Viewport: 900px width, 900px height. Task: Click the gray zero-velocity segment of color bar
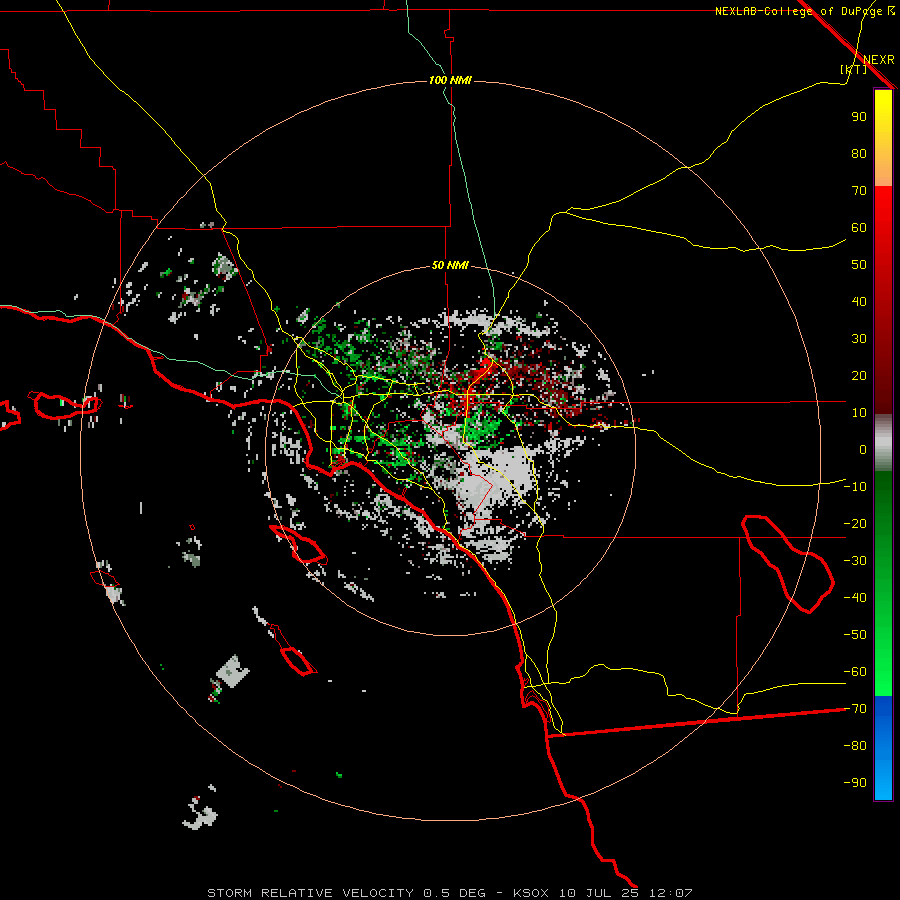pyautogui.click(x=883, y=443)
